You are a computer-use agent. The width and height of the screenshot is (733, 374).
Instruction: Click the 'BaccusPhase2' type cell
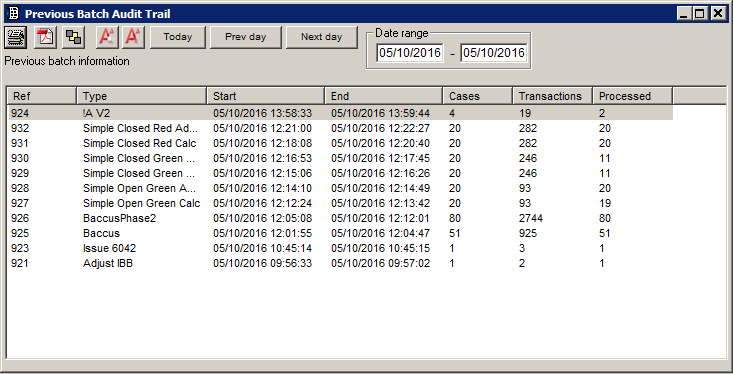pyautogui.click(x=119, y=218)
